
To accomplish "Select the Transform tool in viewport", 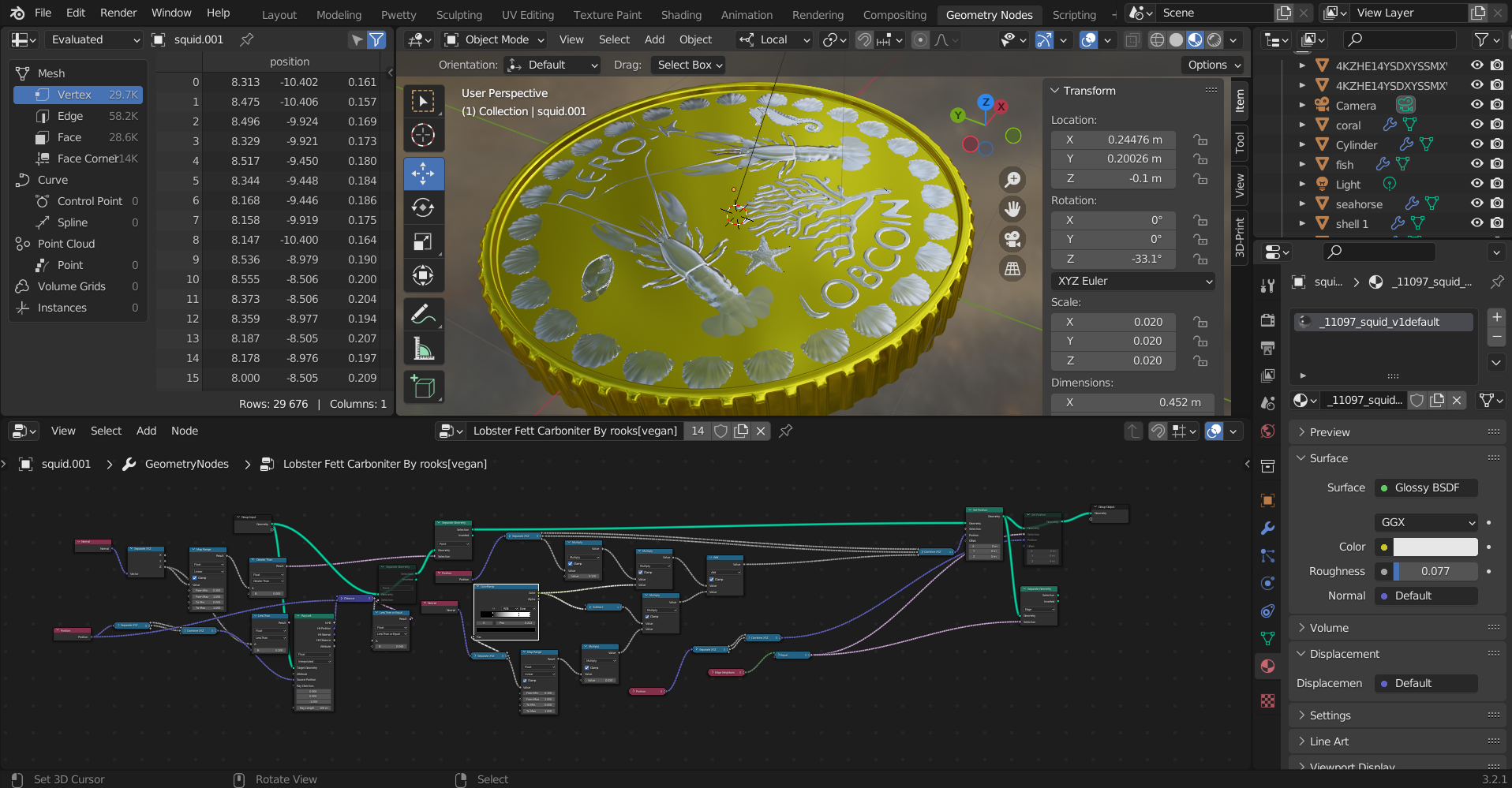I will click(424, 275).
